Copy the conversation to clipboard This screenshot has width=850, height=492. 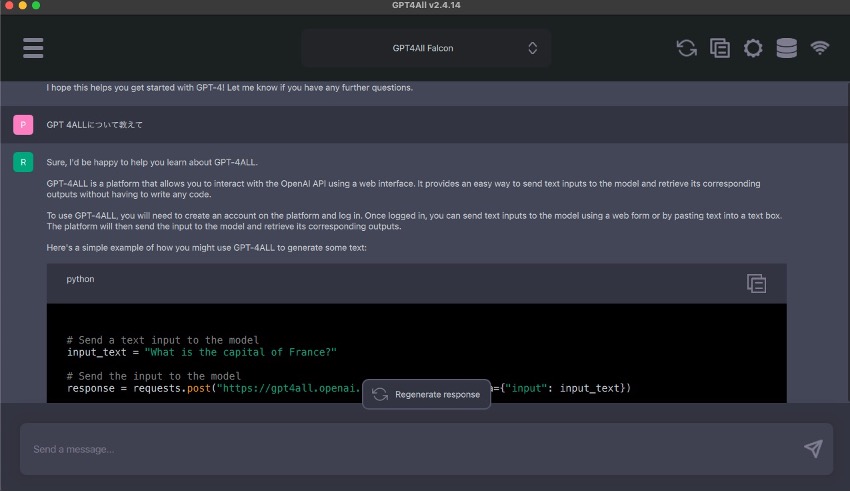(x=720, y=48)
